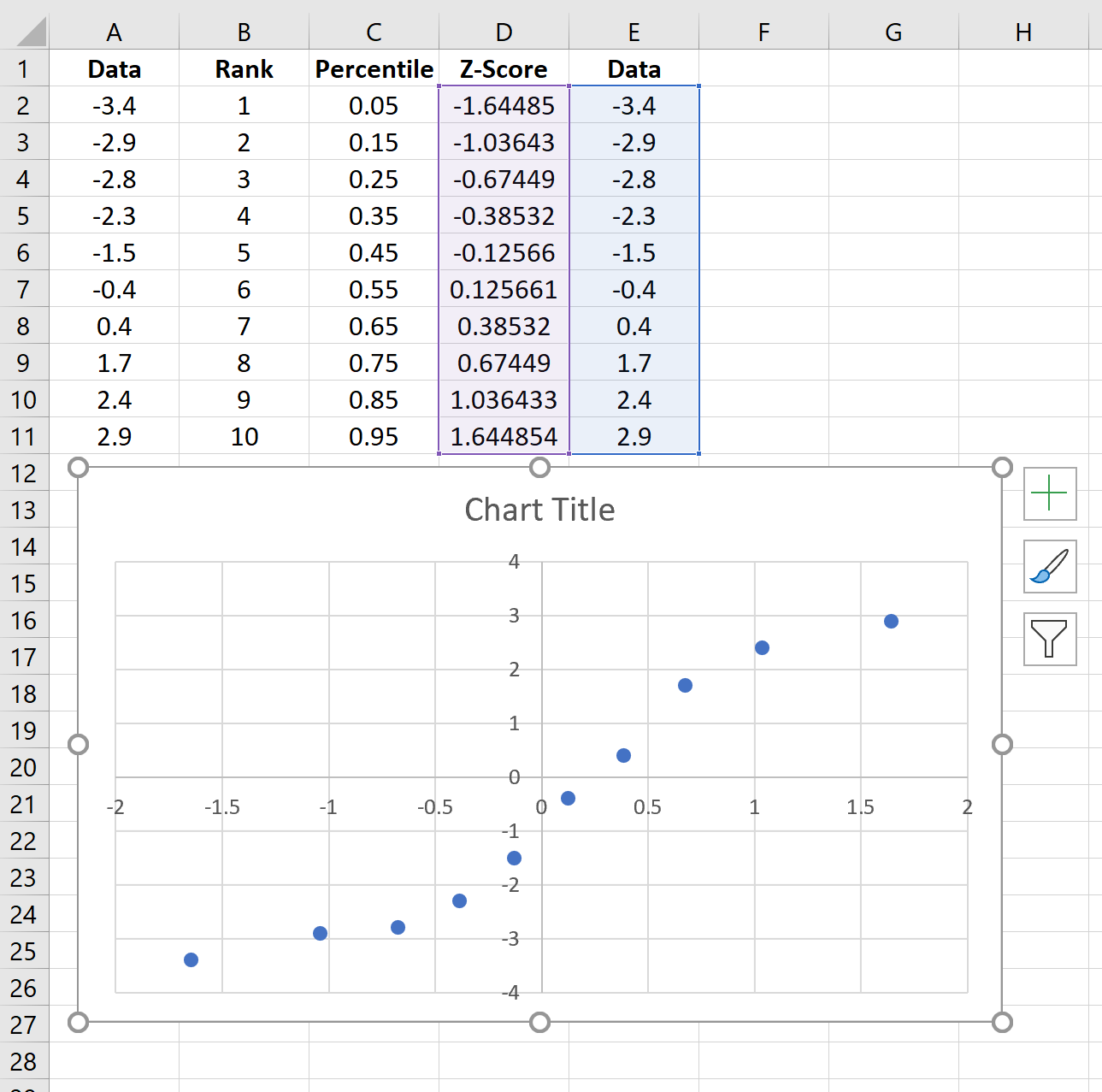This screenshot has width=1102, height=1092.
Task: Click the cell with value 1.644854
Action: pyautogui.click(x=504, y=436)
